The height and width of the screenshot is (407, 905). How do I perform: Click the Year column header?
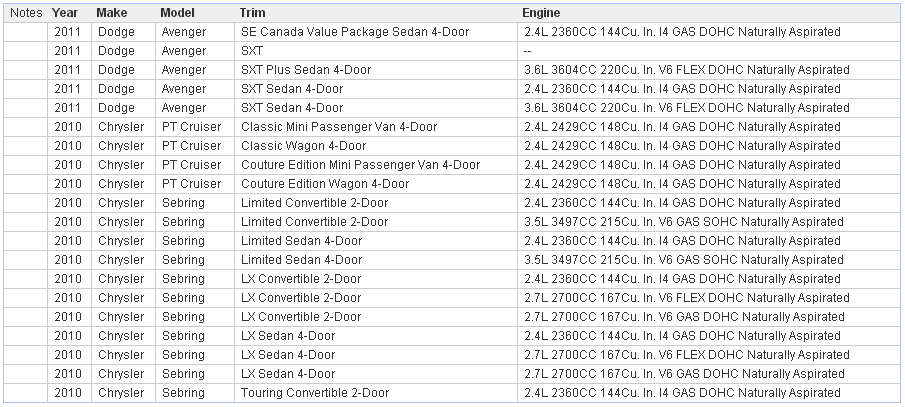click(x=65, y=13)
